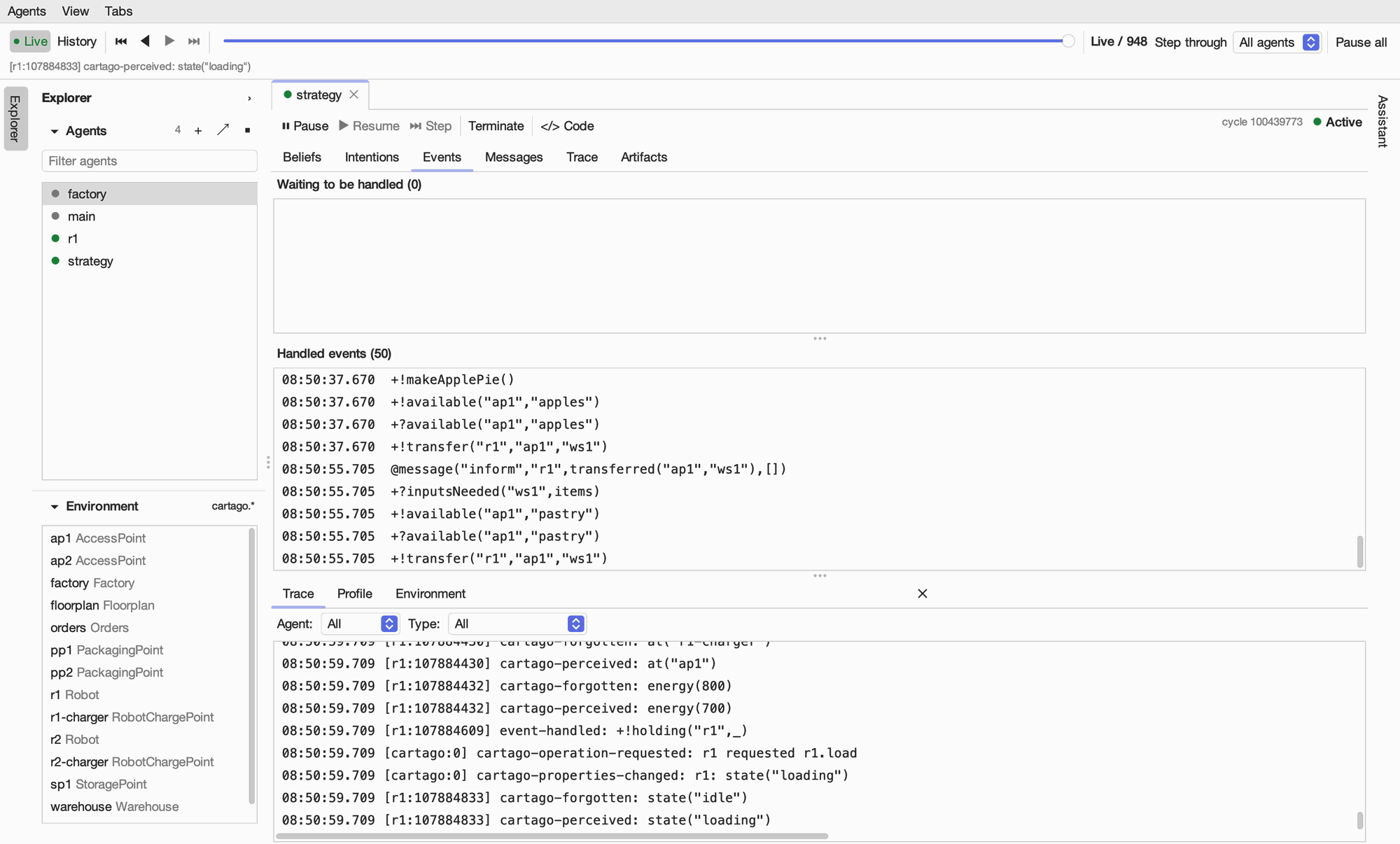Click the Explorer vertical side tab

(15, 118)
